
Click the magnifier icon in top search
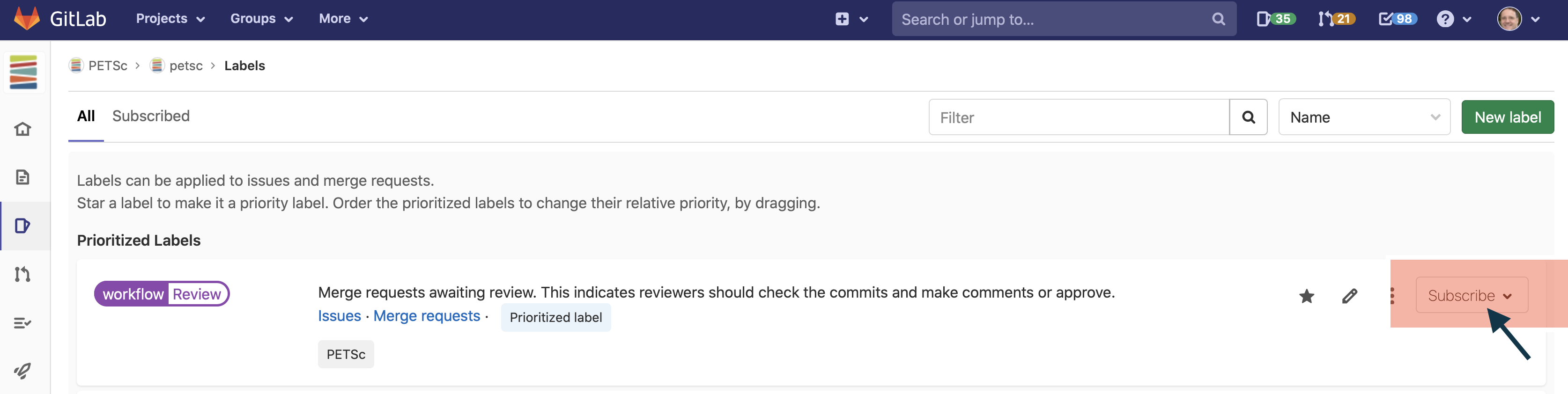1218,19
